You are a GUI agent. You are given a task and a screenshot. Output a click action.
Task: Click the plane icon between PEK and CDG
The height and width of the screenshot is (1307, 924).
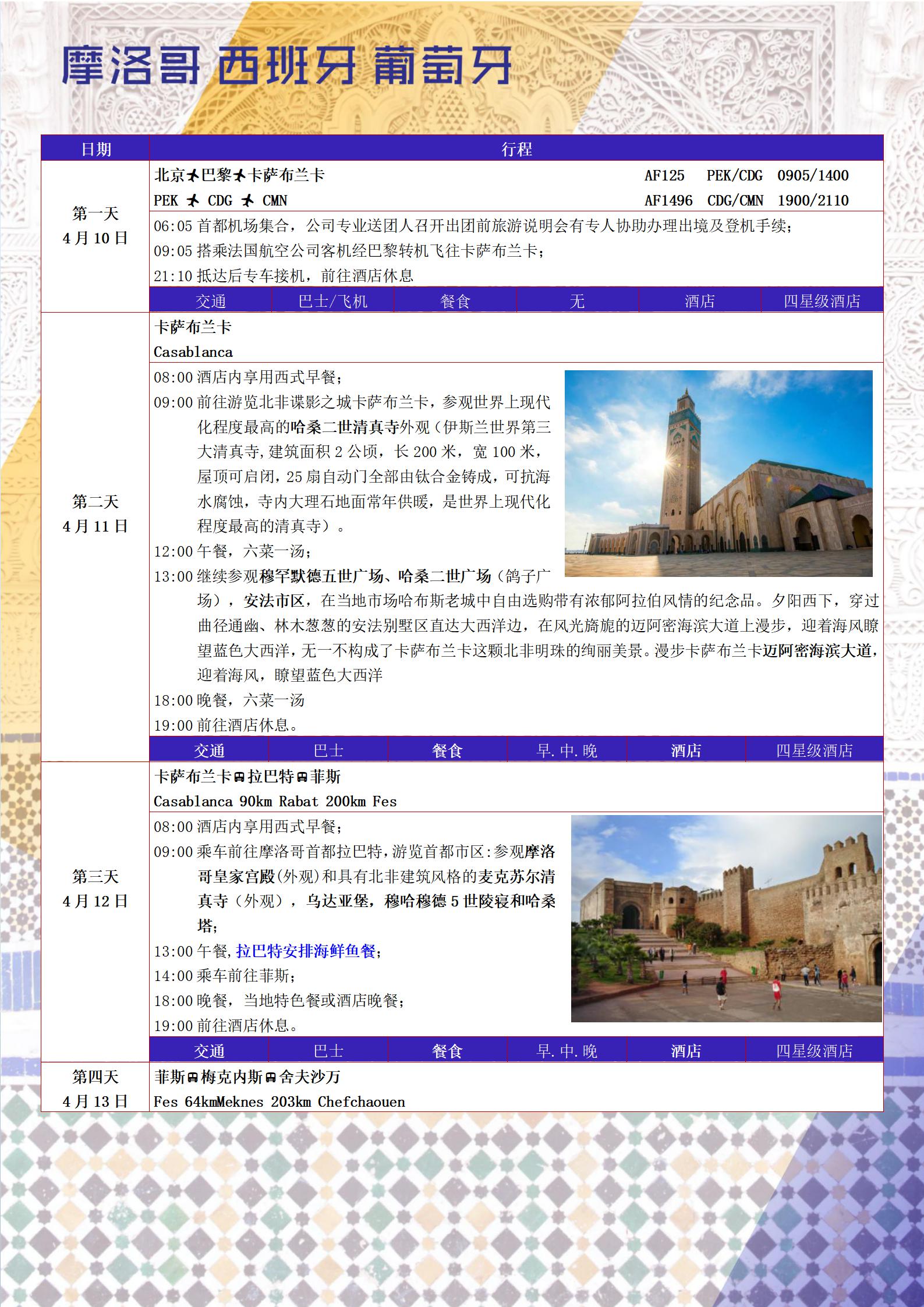point(193,201)
